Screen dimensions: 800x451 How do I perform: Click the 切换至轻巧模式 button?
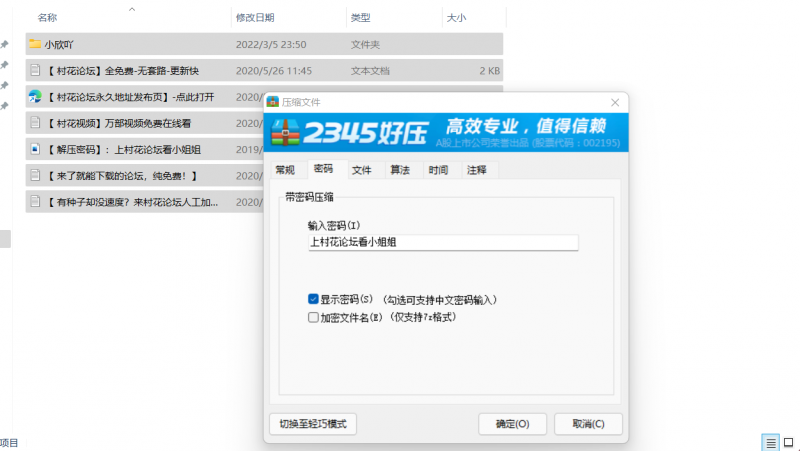pos(313,424)
